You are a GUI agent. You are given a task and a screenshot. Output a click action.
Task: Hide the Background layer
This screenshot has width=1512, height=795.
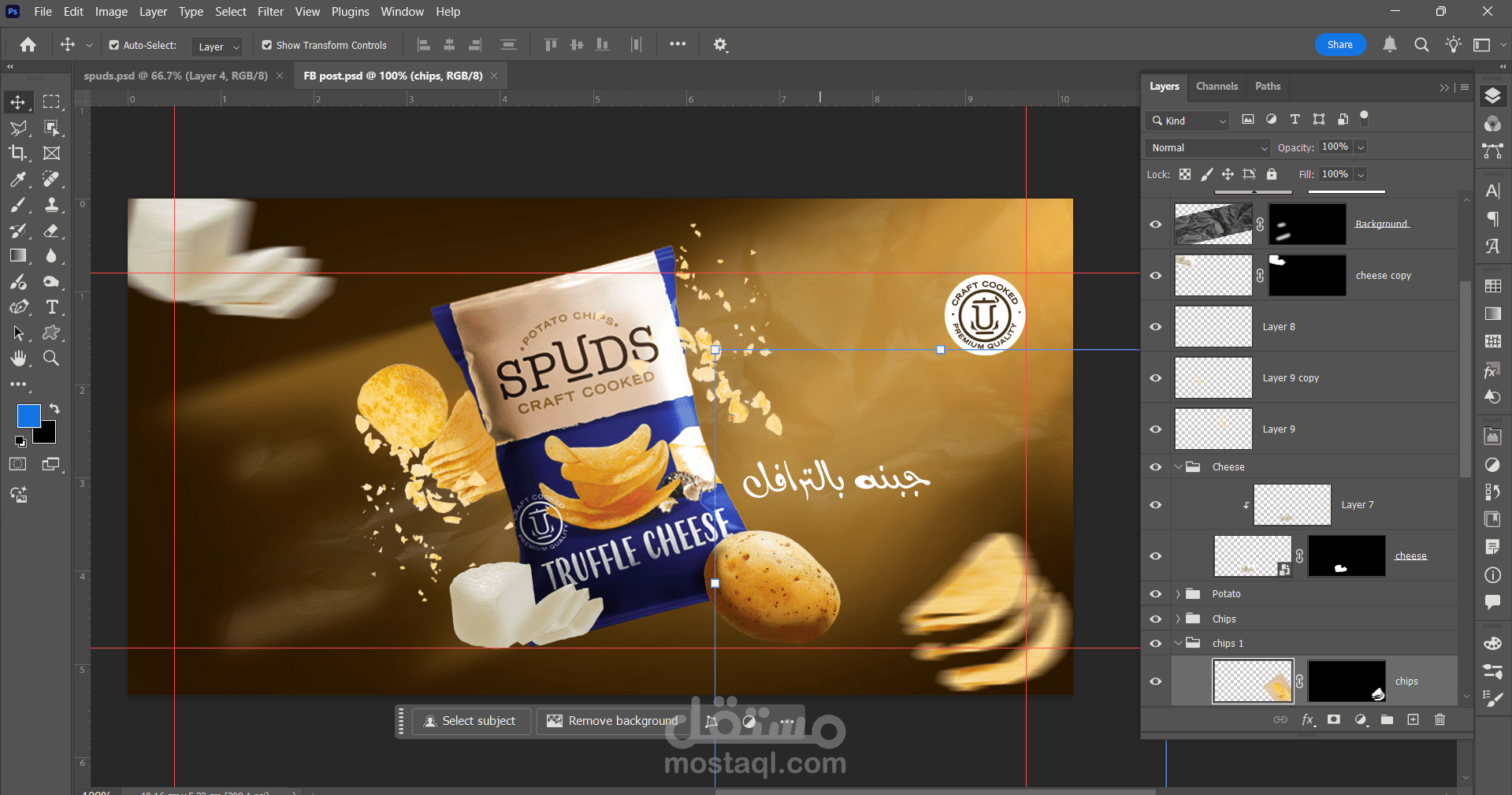coord(1156,225)
